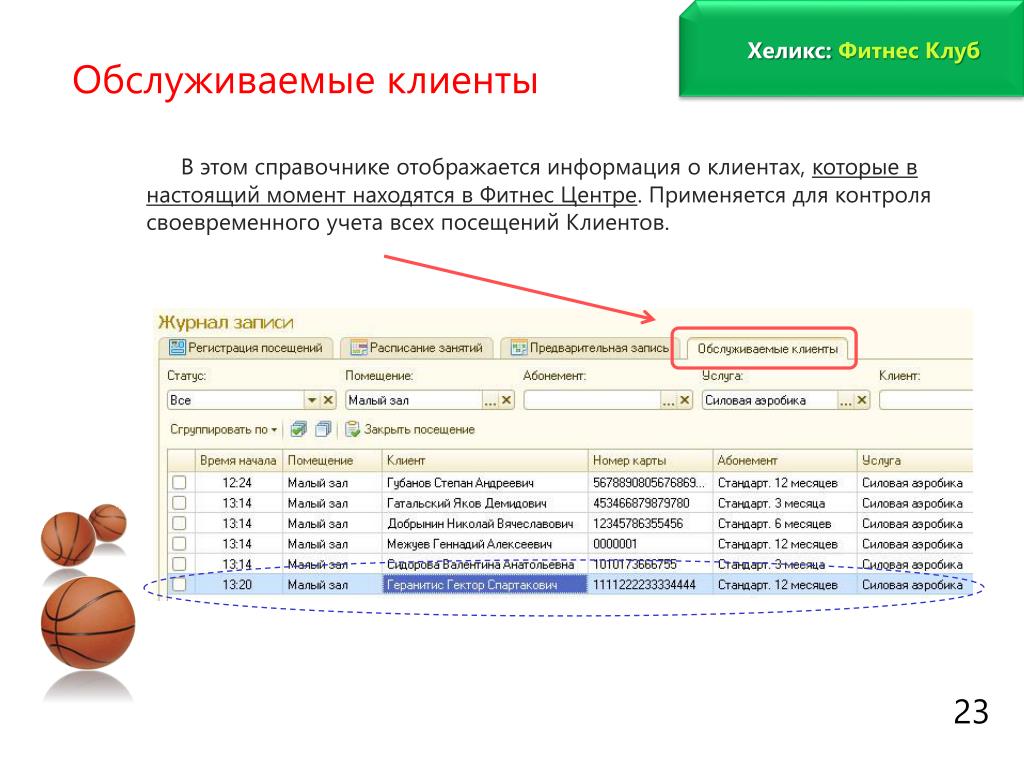Image resolution: width=1024 pixels, height=768 pixels.
Task: Open Абонемент selection with ellipsis button
Action: point(669,400)
